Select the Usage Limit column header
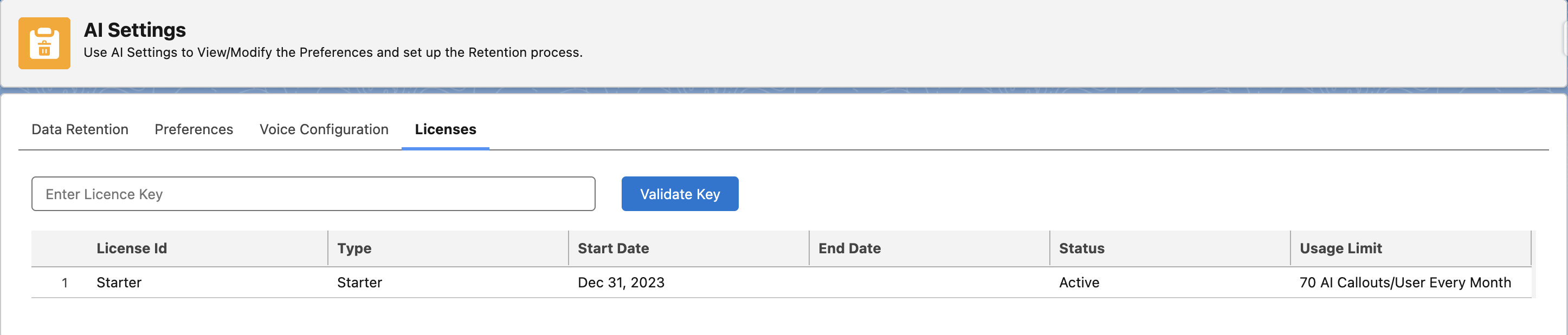Image resolution: width=1568 pixels, height=335 pixels. coord(1340,248)
